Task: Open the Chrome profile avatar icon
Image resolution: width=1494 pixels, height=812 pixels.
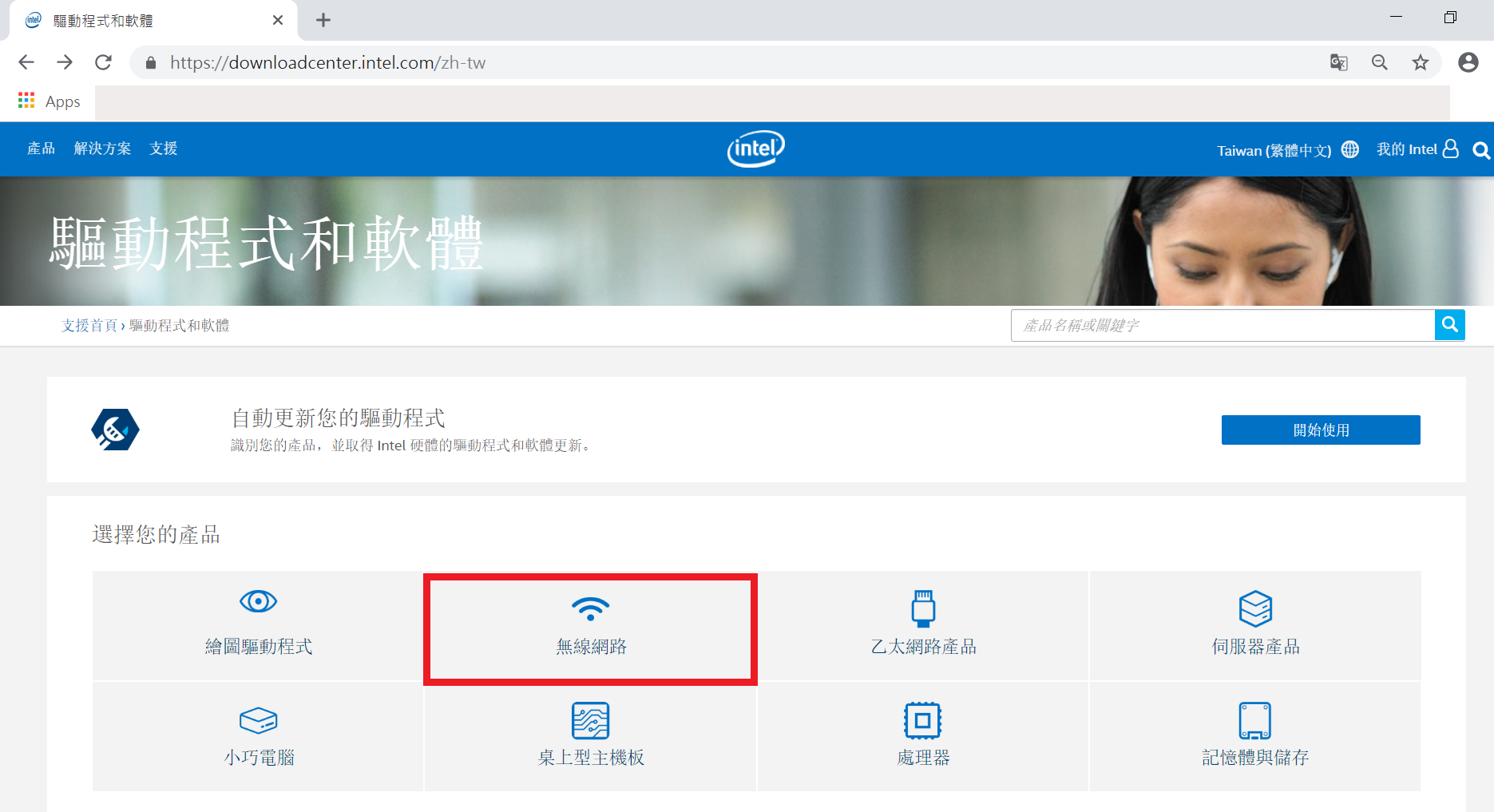Action: [x=1468, y=62]
